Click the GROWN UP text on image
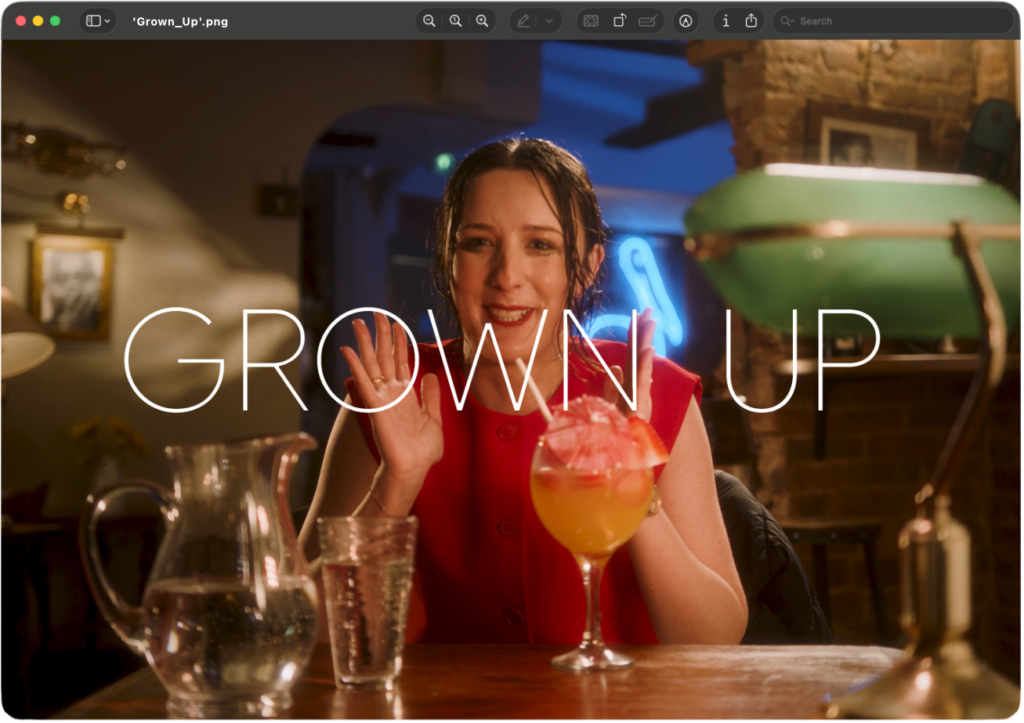The image size is (1024, 723). tap(500, 360)
